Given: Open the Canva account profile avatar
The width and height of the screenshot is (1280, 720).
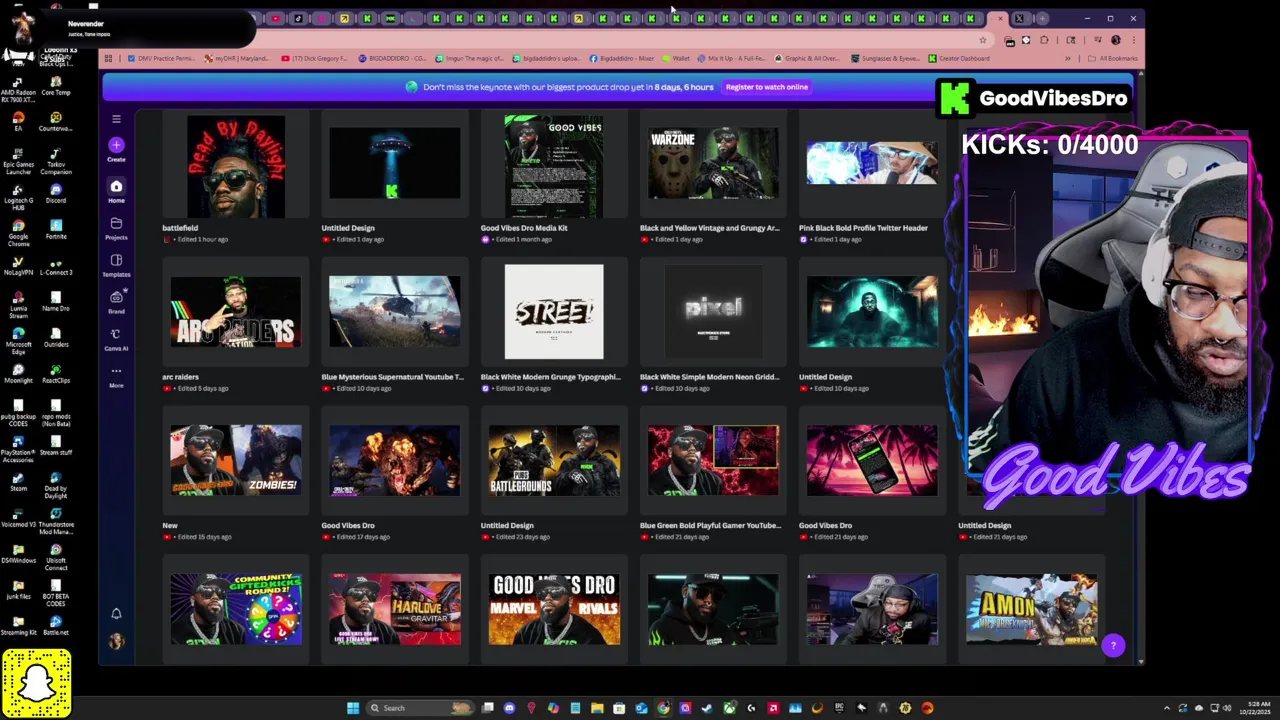Looking at the screenshot, I should (x=116, y=641).
